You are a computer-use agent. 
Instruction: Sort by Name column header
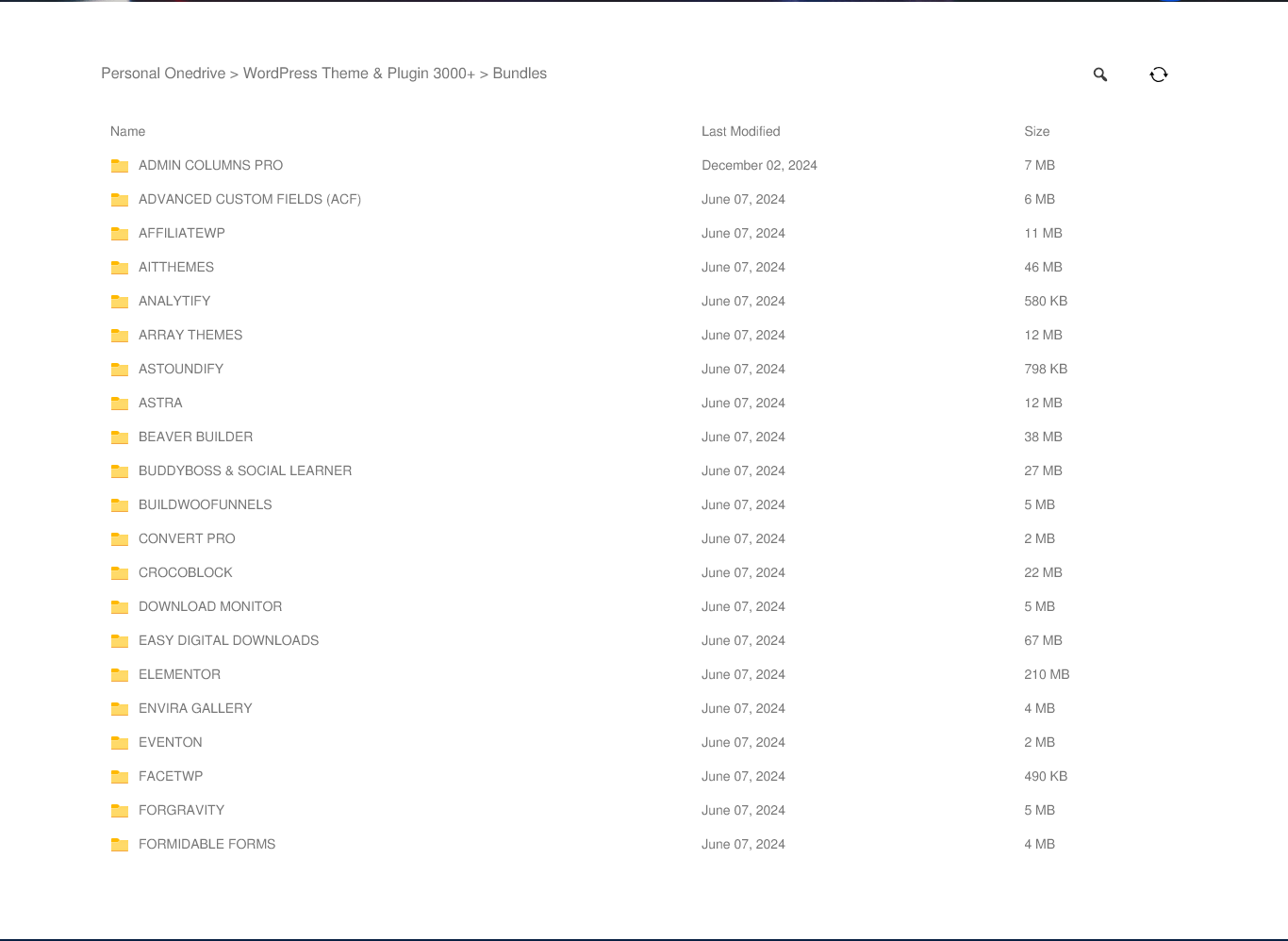(x=127, y=132)
